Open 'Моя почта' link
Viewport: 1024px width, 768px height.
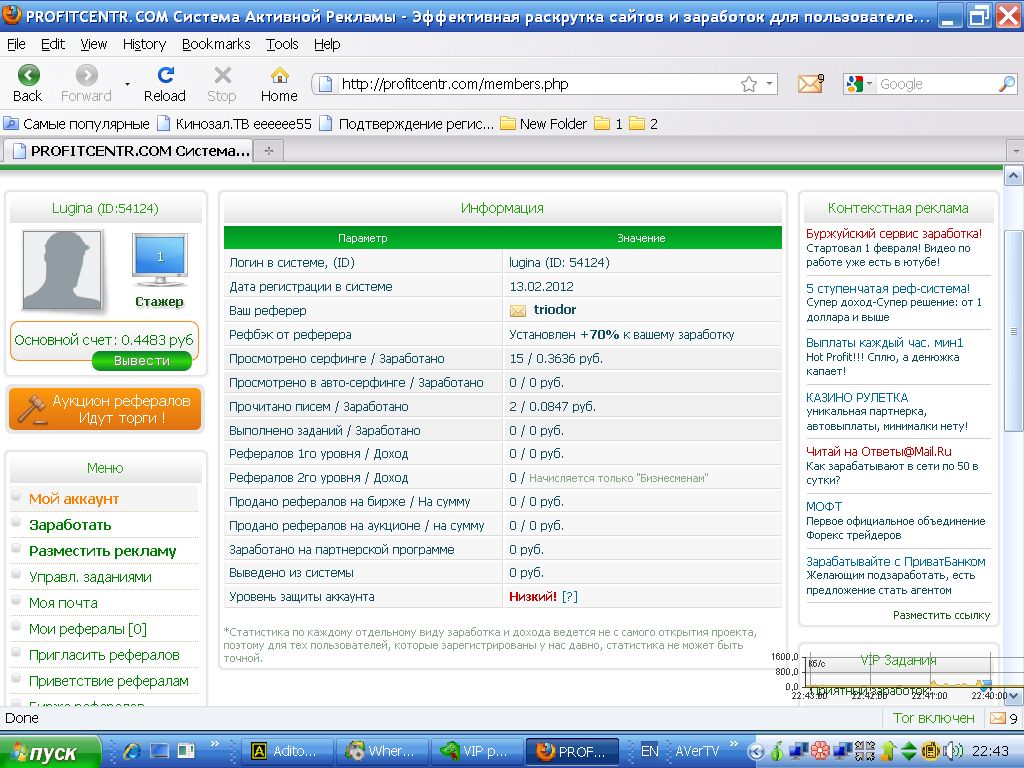coord(63,603)
